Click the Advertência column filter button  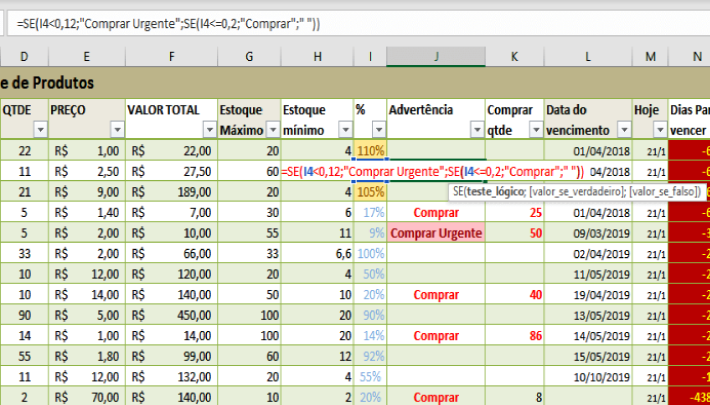[477, 130]
